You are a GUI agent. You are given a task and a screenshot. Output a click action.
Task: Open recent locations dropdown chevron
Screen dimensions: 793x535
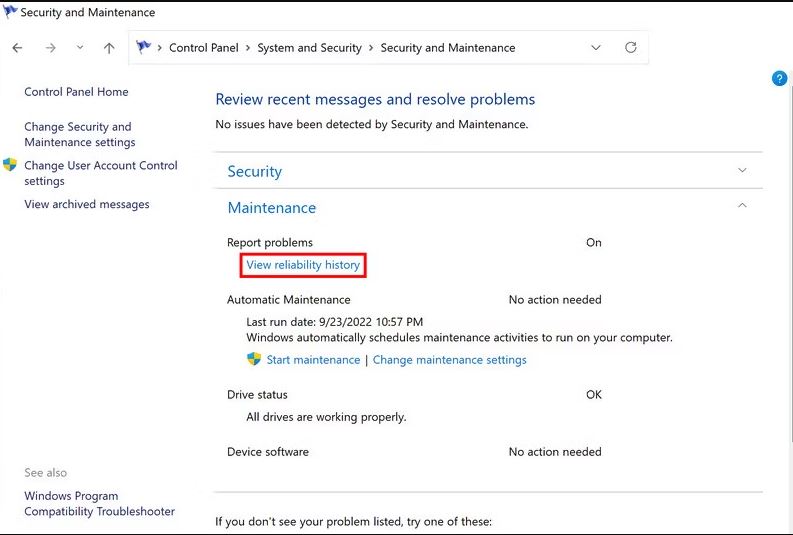tap(80, 48)
